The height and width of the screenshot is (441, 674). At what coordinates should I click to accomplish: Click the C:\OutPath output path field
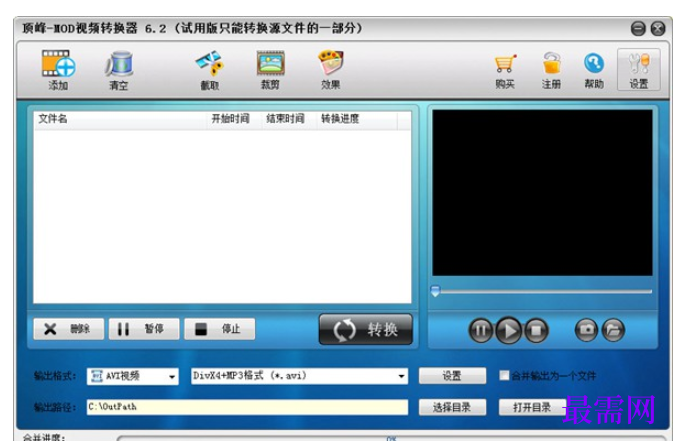point(247,407)
